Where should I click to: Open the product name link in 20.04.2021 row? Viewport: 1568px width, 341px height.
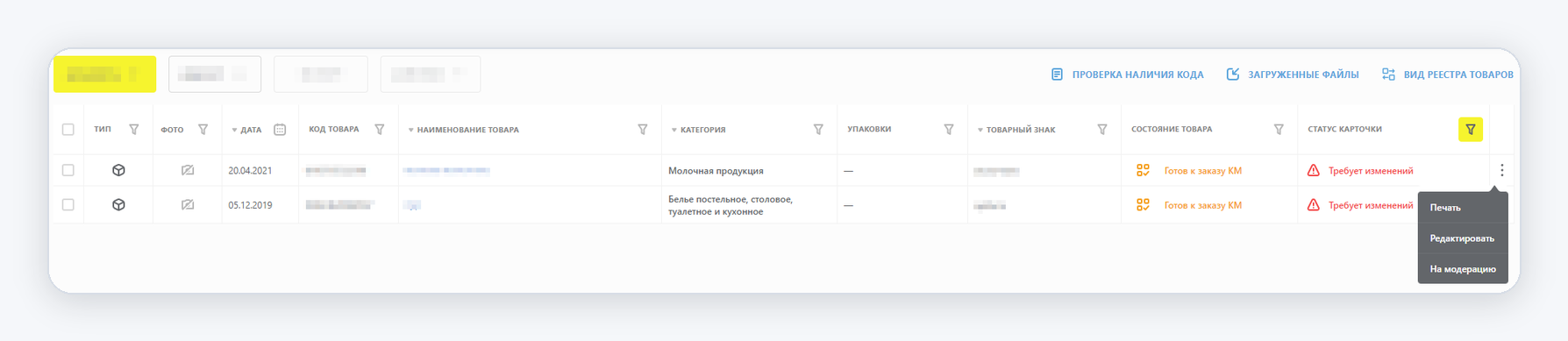(x=446, y=170)
